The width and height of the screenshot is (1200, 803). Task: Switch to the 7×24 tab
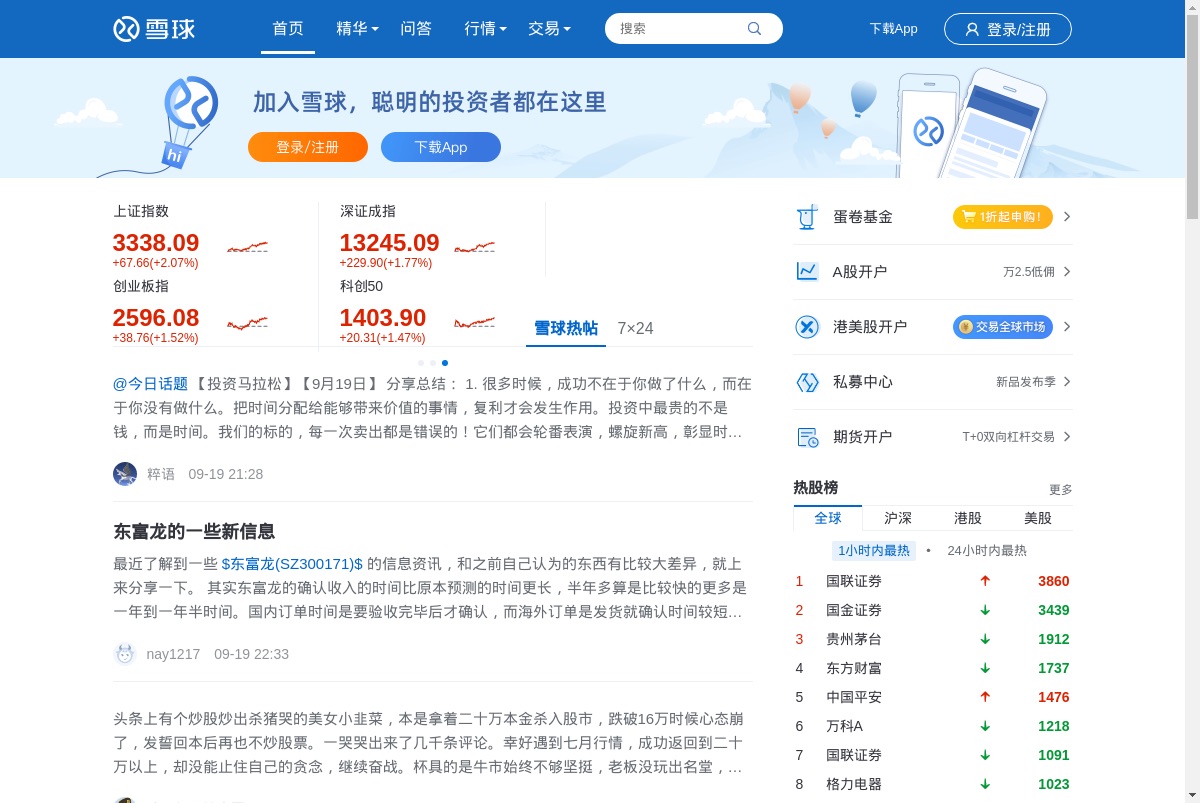tap(635, 328)
